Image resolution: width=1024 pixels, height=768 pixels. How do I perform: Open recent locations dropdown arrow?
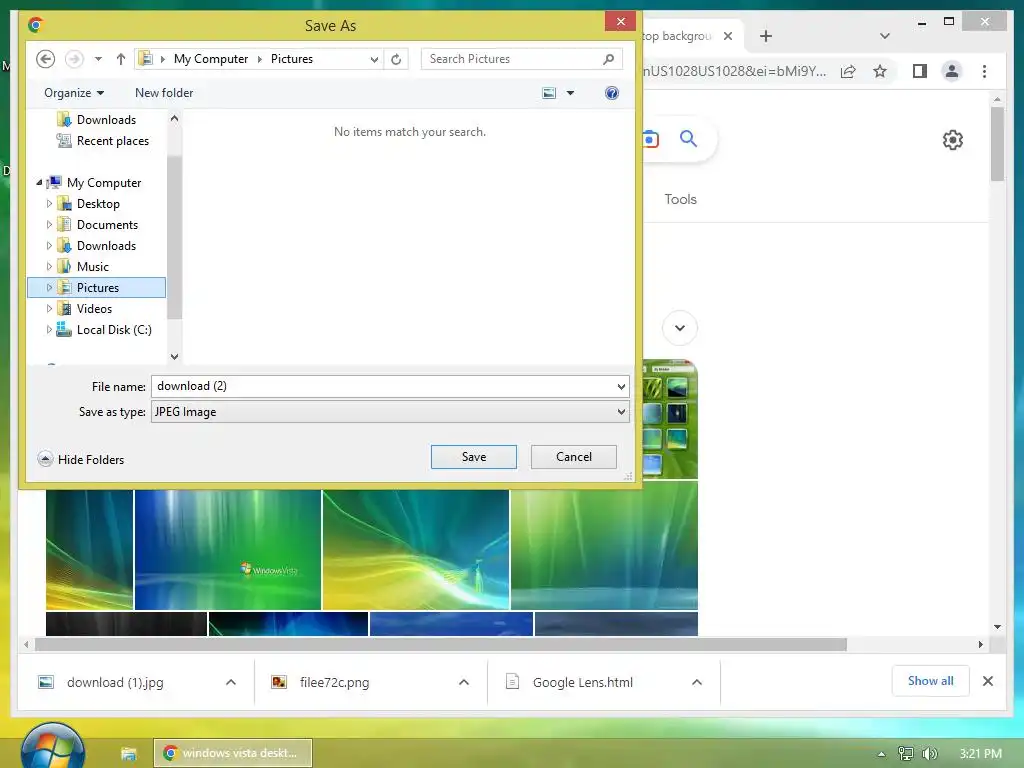[98, 59]
